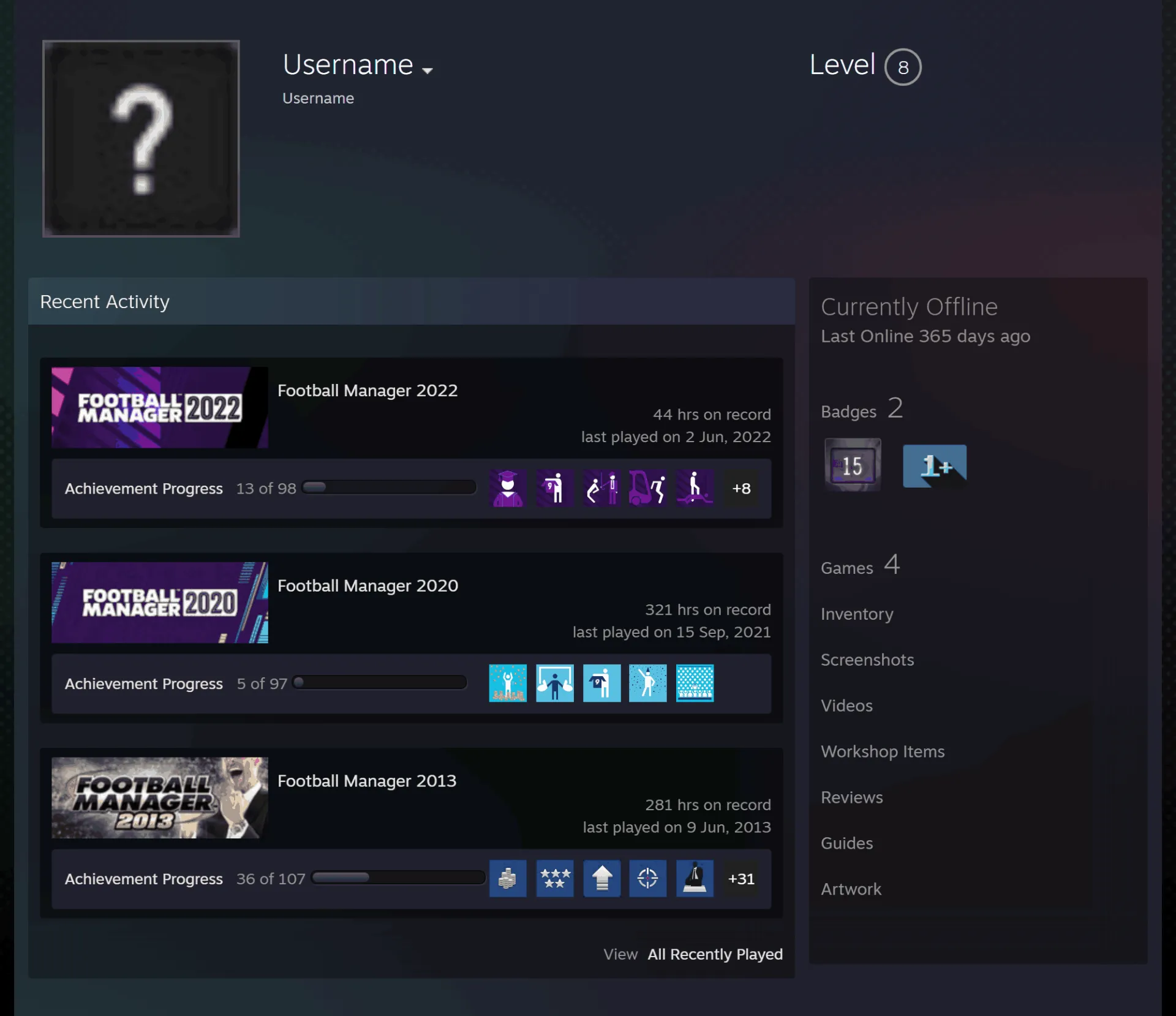Click the forklift achievement icon in FM 2022

point(648,488)
